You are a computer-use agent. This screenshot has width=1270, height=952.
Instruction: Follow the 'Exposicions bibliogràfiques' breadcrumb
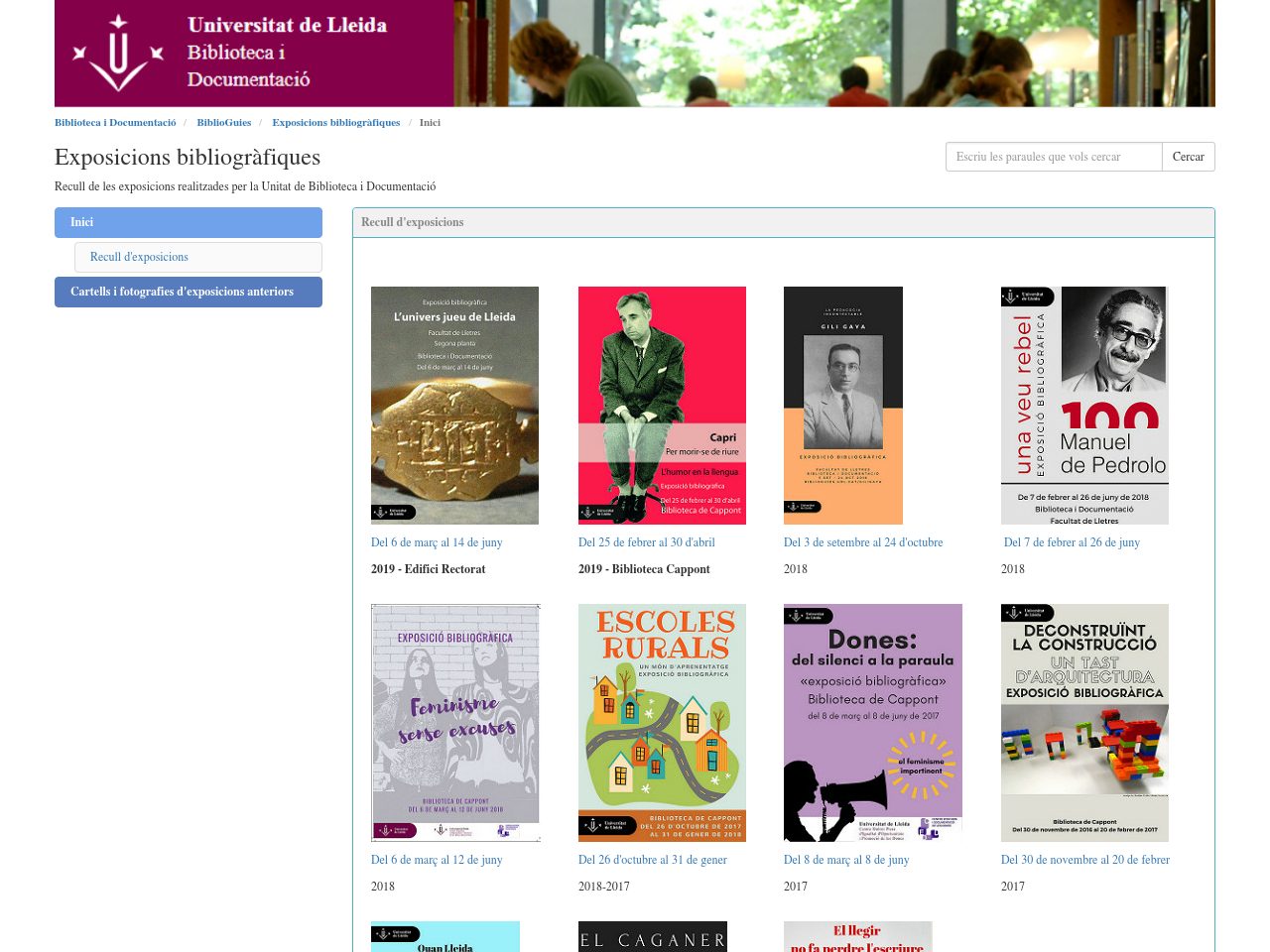[336, 120]
